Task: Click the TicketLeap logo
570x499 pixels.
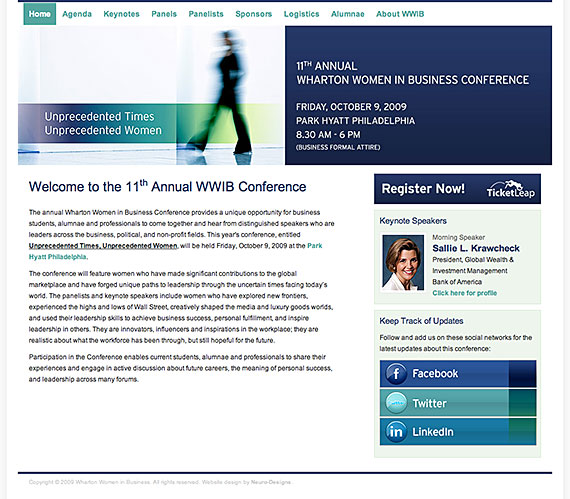Action: click(511, 189)
